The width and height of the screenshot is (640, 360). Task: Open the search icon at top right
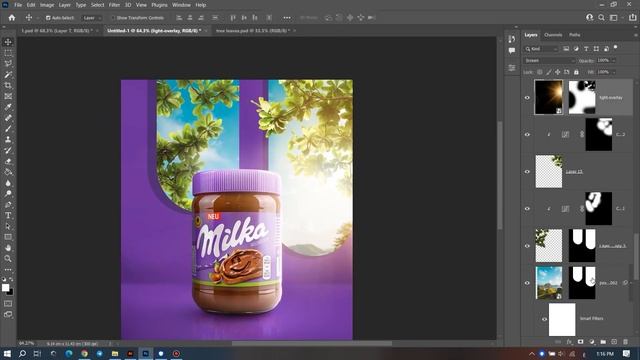click(601, 18)
